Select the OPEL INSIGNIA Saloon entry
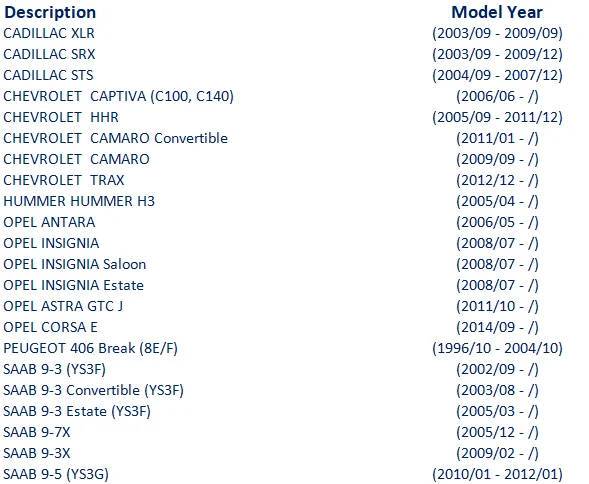This screenshot has height=484, width=589. click(x=75, y=265)
